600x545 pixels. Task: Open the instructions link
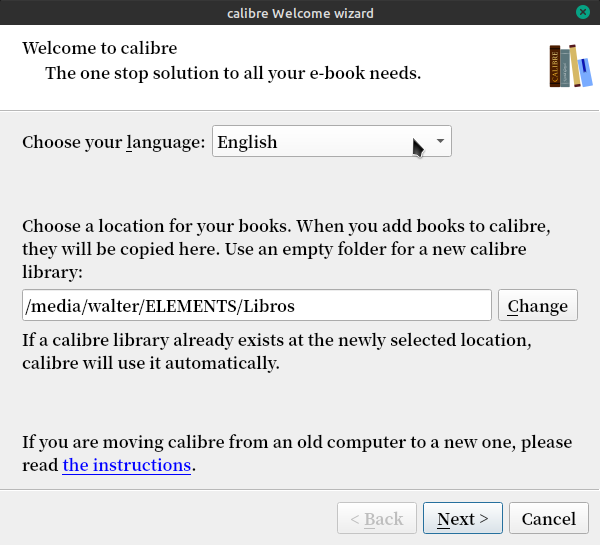pos(127,465)
